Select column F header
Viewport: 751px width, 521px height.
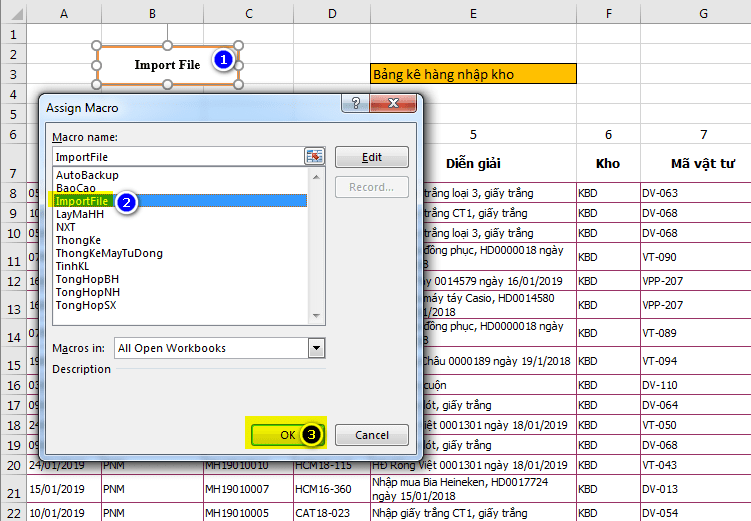pyautogui.click(x=608, y=13)
